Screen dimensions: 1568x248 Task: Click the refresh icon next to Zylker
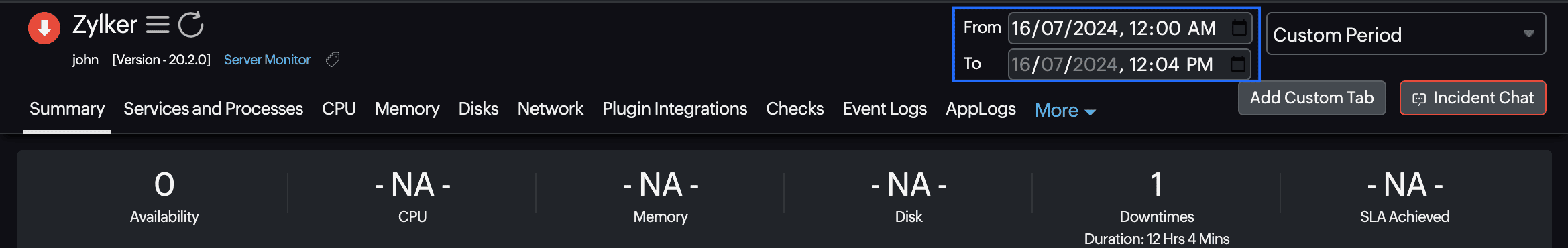click(191, 25)
